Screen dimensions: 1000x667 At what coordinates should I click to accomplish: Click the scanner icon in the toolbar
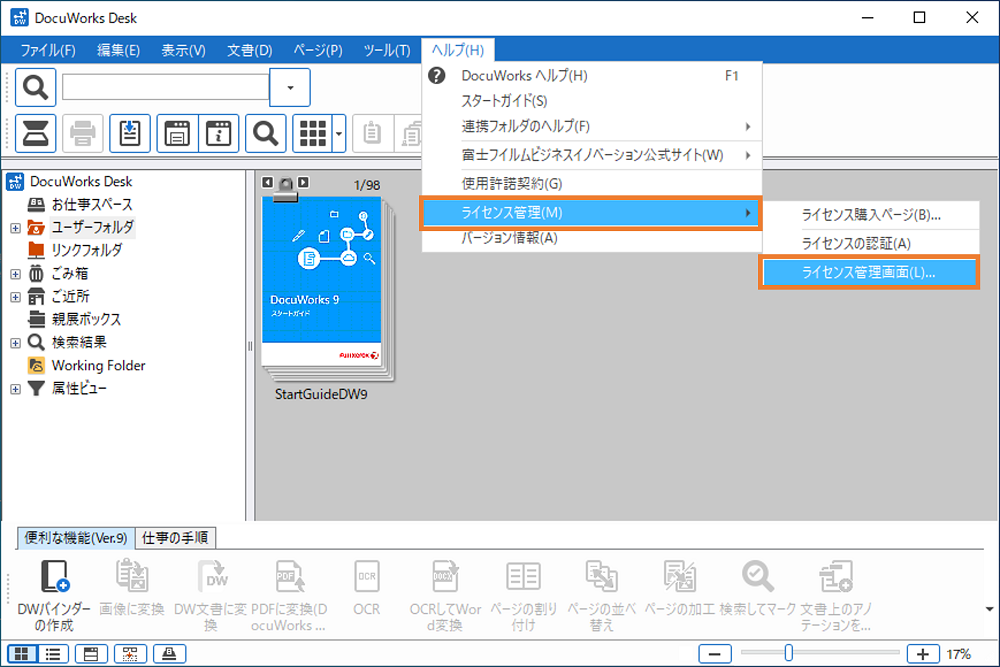[35, 133]
